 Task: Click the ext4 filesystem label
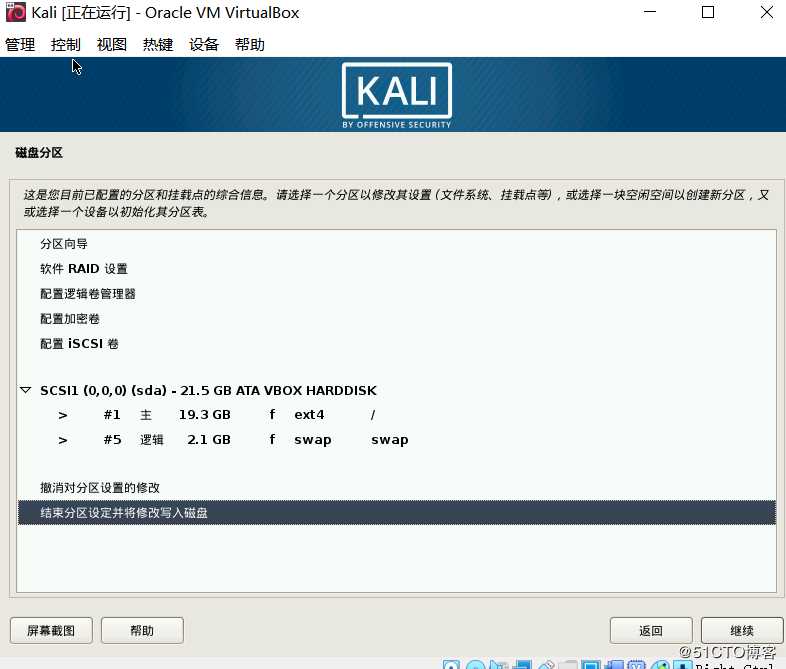[309, 415]
